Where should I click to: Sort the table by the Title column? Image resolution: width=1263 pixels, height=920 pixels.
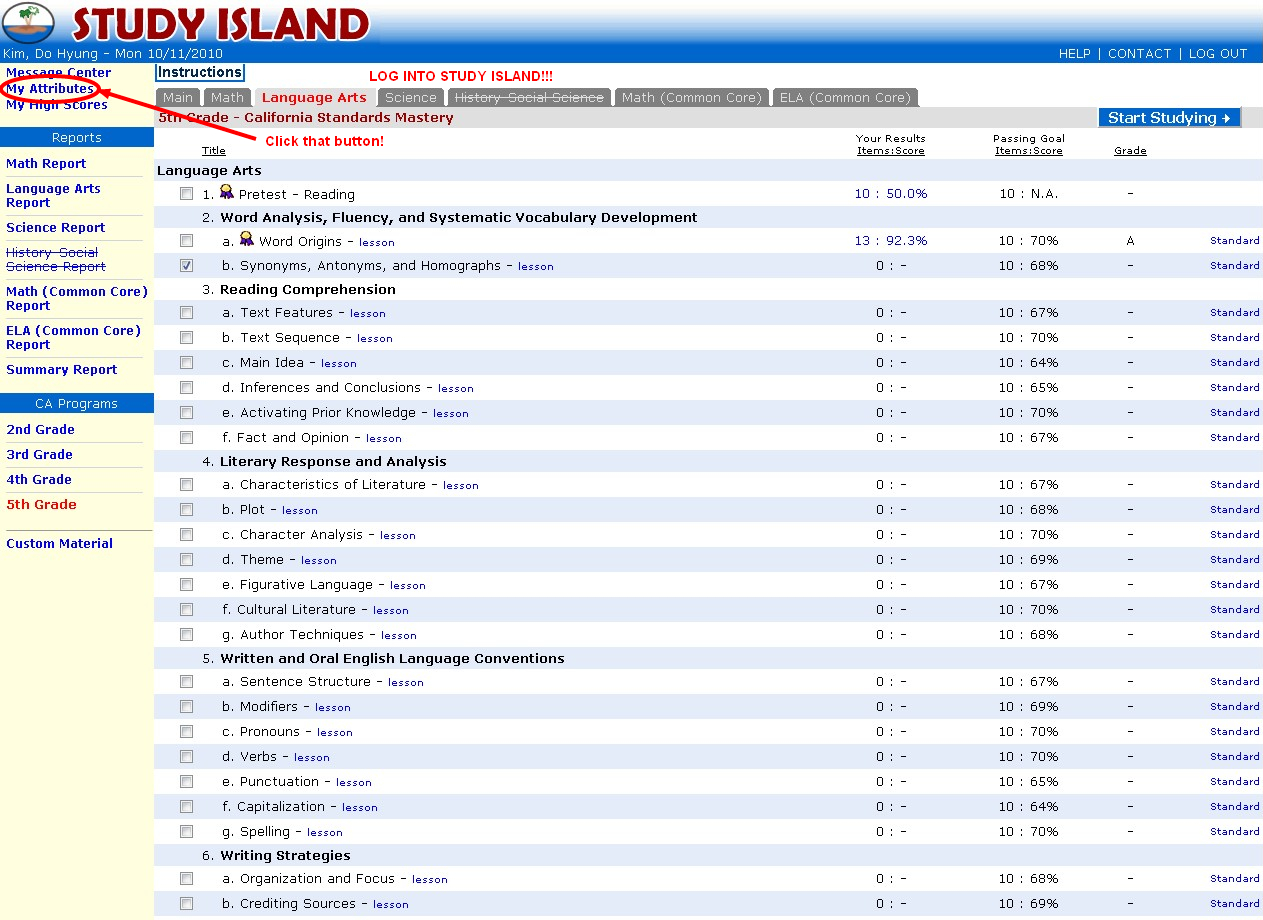pyautogui.click(x=214, y=150)
